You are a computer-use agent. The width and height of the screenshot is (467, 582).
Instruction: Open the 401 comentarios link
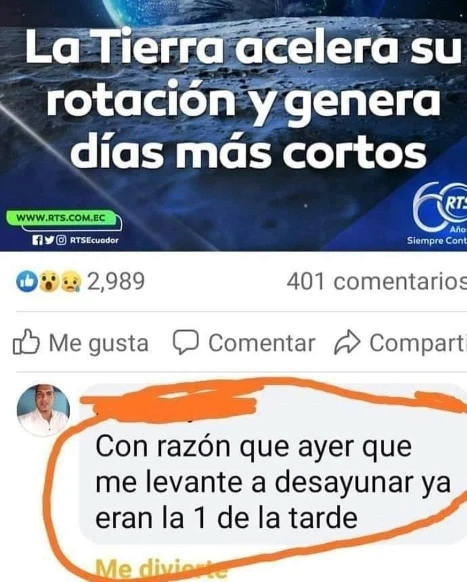376,282
